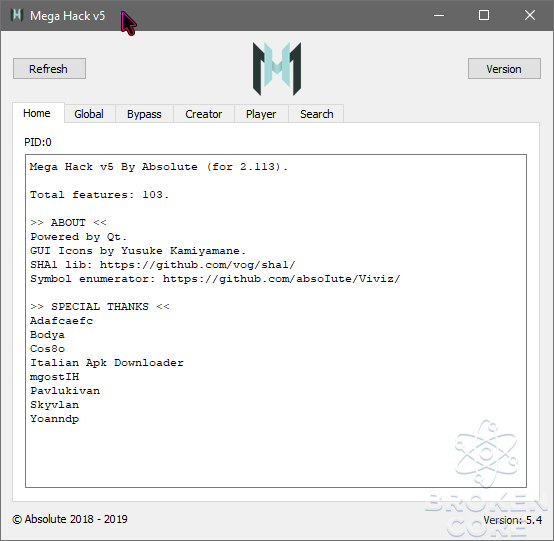Click the name Yoanndp

[54, 419]
